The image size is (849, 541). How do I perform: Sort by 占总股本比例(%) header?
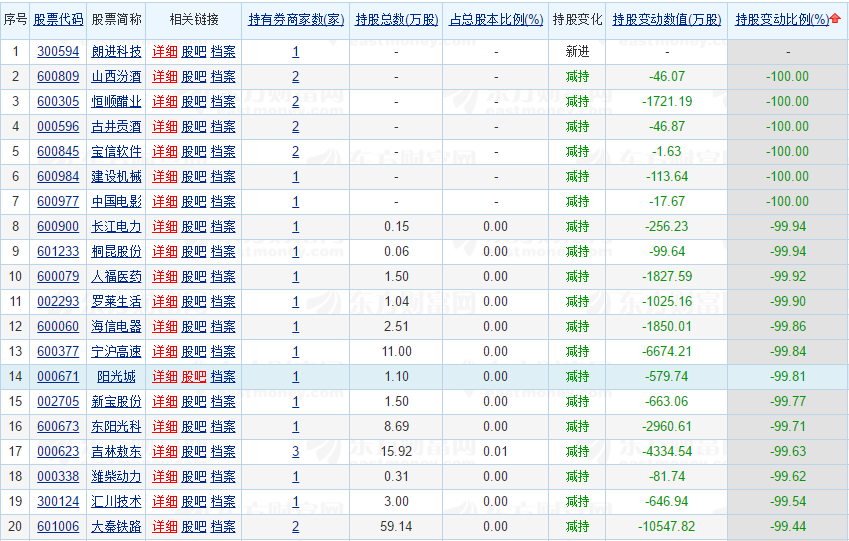click(496, 19)
